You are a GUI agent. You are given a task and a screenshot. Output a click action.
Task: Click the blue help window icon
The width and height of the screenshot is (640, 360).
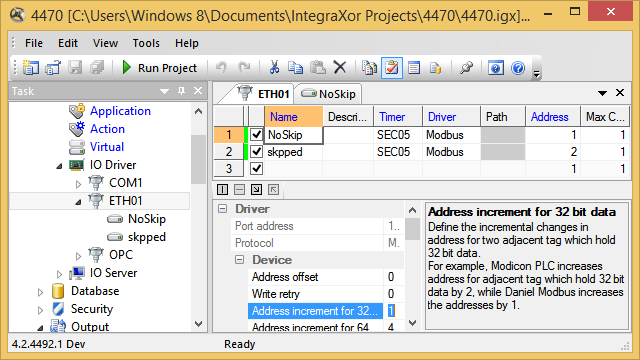tap(496, 67)
